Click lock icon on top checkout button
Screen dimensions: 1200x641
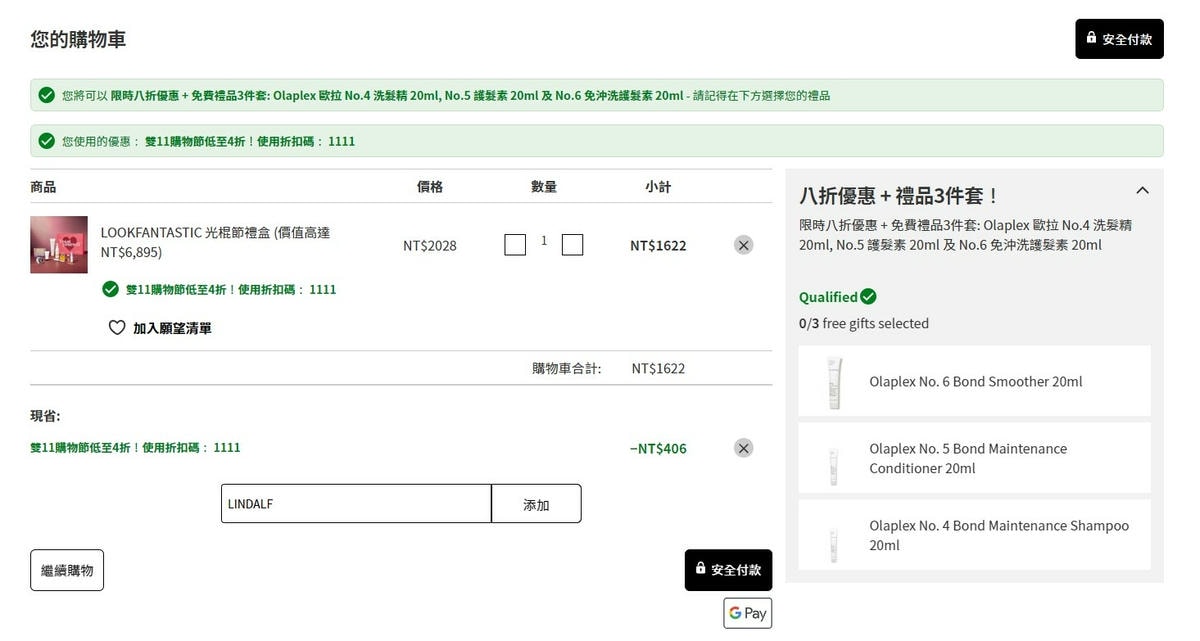tap(1092, 39)
